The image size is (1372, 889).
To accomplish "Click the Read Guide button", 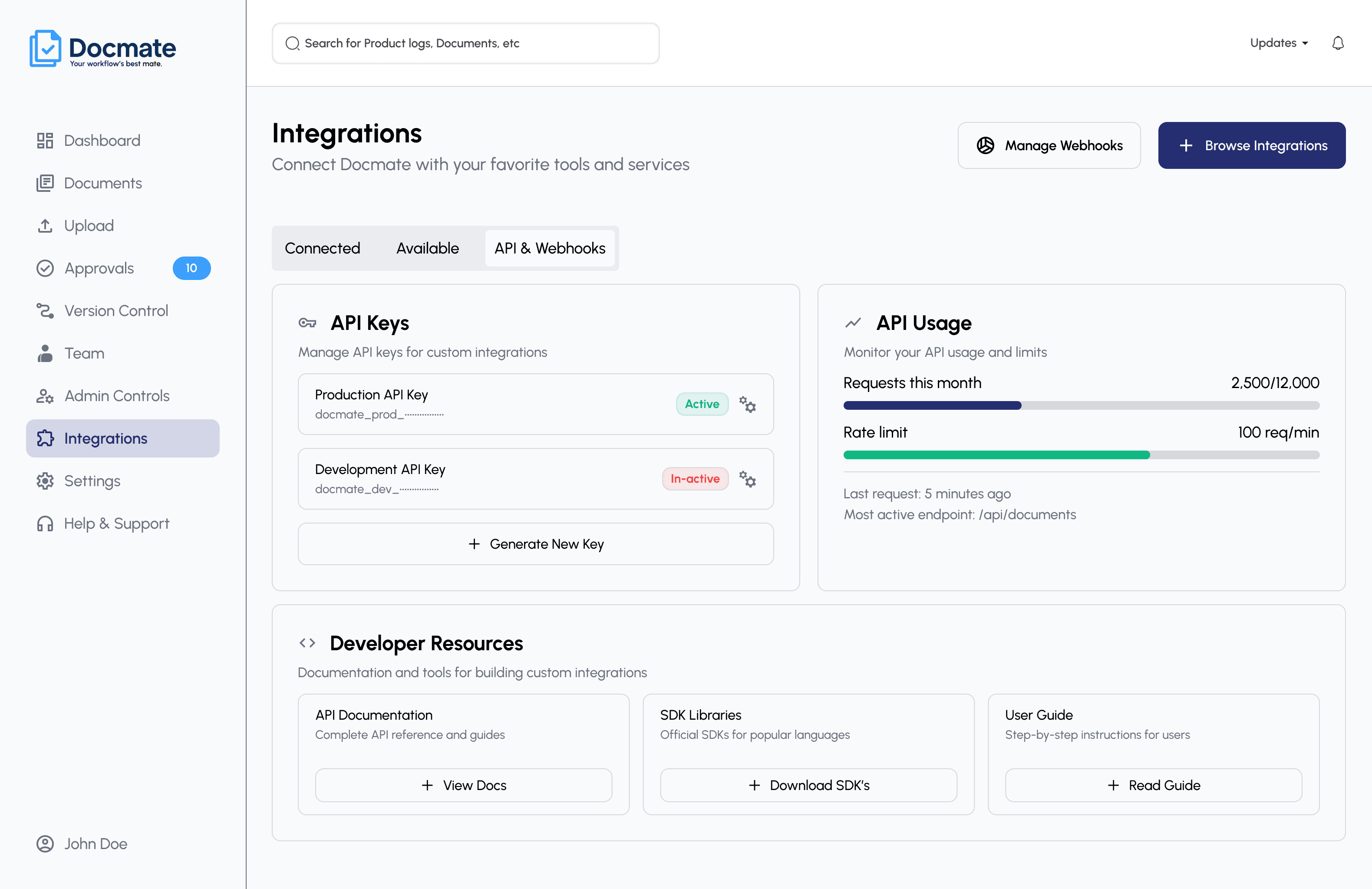I will (1154, 785).
